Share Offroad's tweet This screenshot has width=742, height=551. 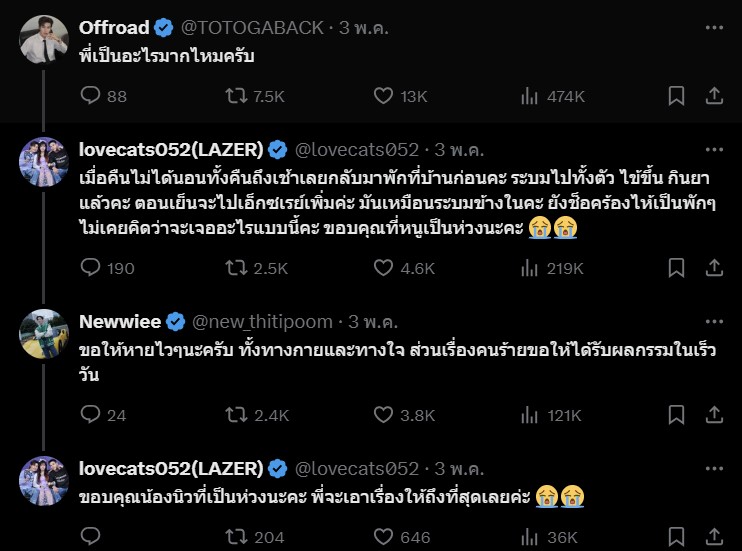(714, 96)
